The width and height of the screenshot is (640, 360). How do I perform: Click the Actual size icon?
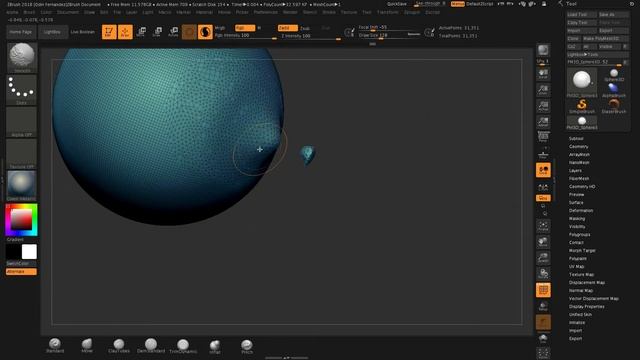click(543, 106)
